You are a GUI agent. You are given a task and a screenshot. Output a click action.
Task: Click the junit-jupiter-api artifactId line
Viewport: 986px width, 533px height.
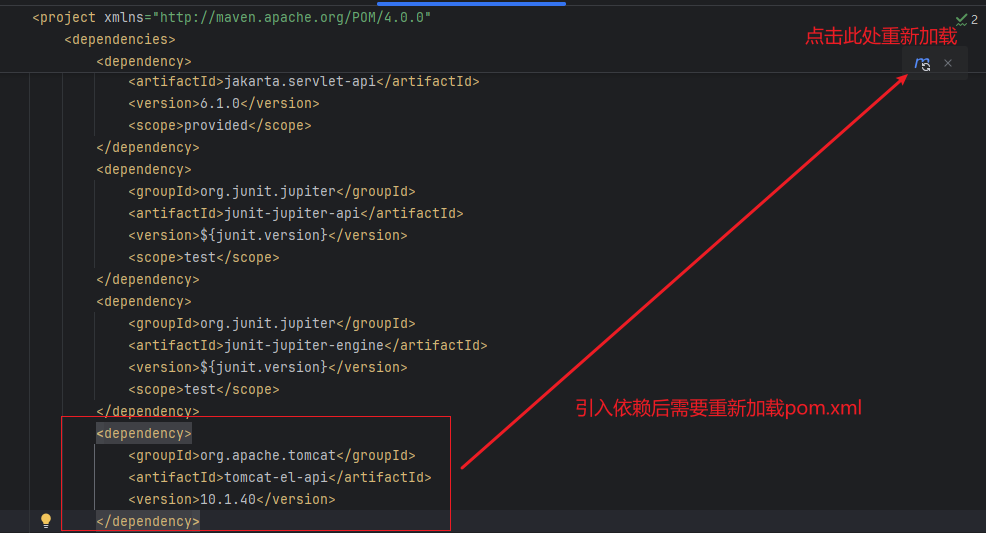pyautogui.click(x=296, y=214)
